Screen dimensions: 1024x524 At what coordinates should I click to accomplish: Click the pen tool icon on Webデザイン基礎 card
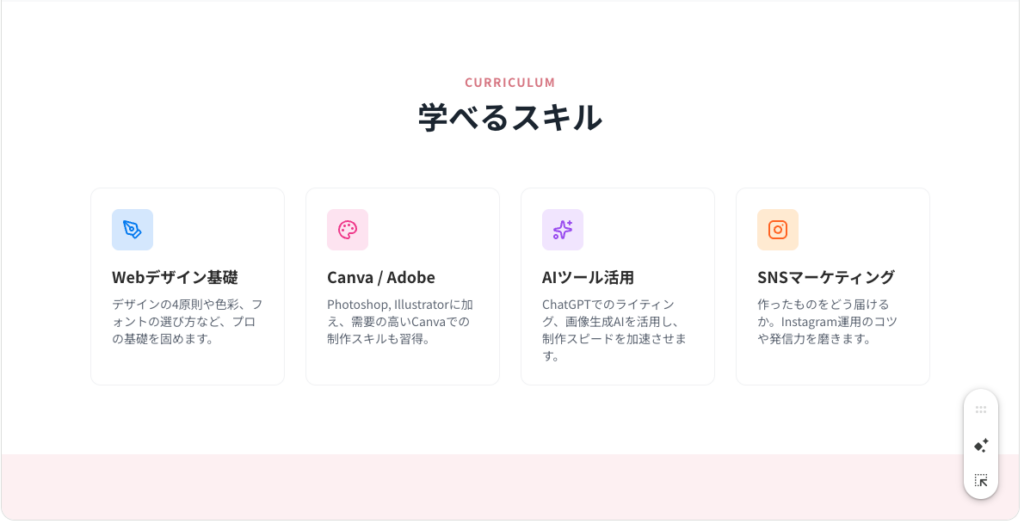pos(132,230)
